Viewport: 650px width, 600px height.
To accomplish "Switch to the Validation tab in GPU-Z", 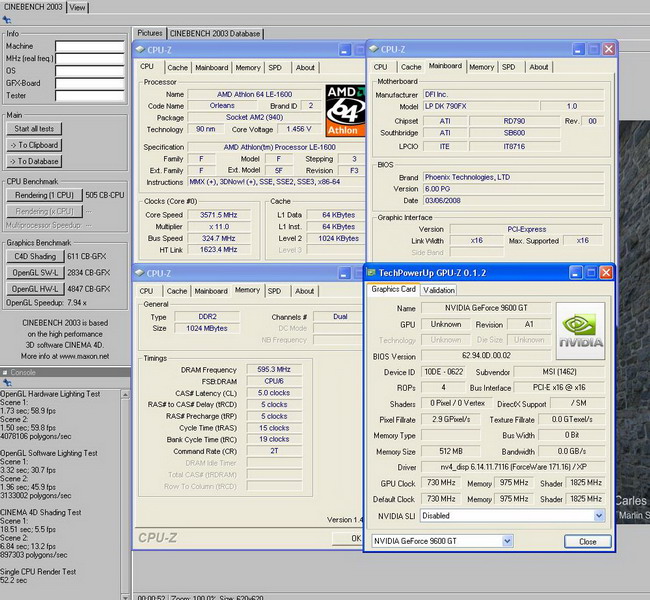I will pos(438,290).
